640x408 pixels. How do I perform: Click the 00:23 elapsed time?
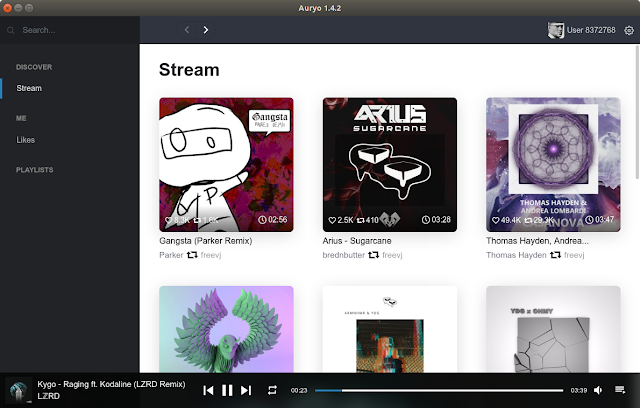pyautogui.click(x=299, y=390)
